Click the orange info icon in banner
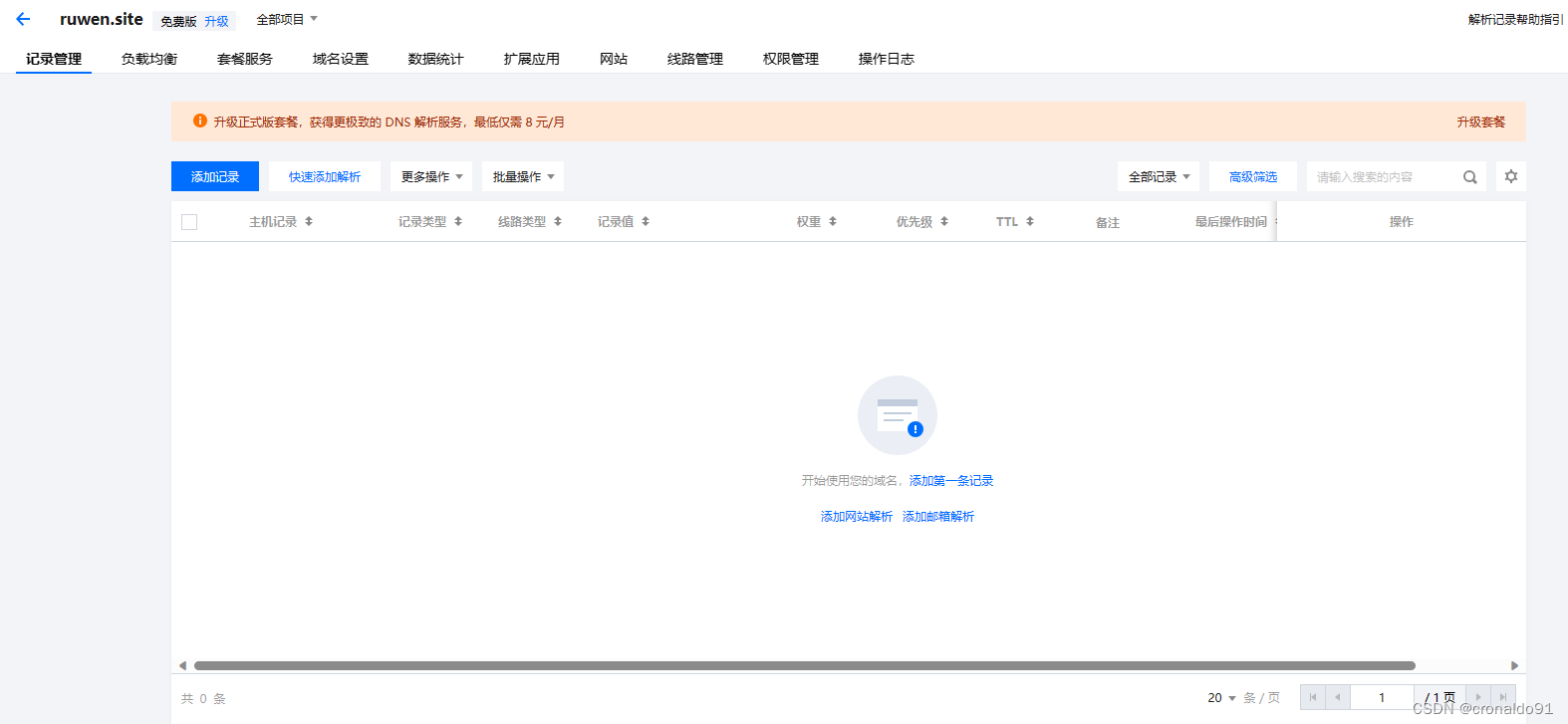Screen dimensions: 1568x724 pyautogui.click(x=200, y=121)
